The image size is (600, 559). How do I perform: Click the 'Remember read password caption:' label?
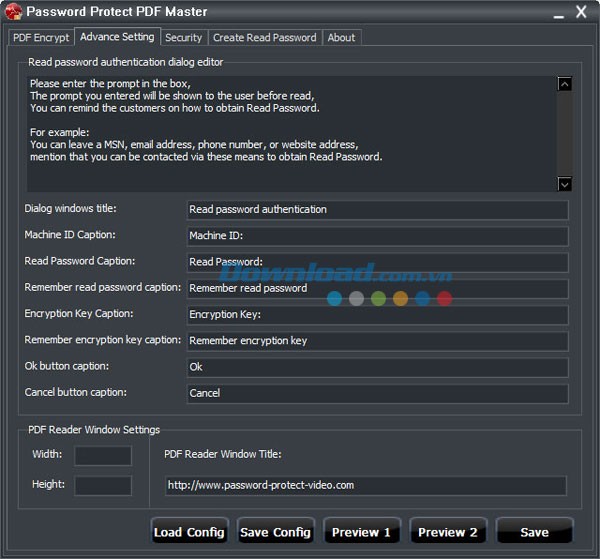pyautogui.click(x=103, y=287)
